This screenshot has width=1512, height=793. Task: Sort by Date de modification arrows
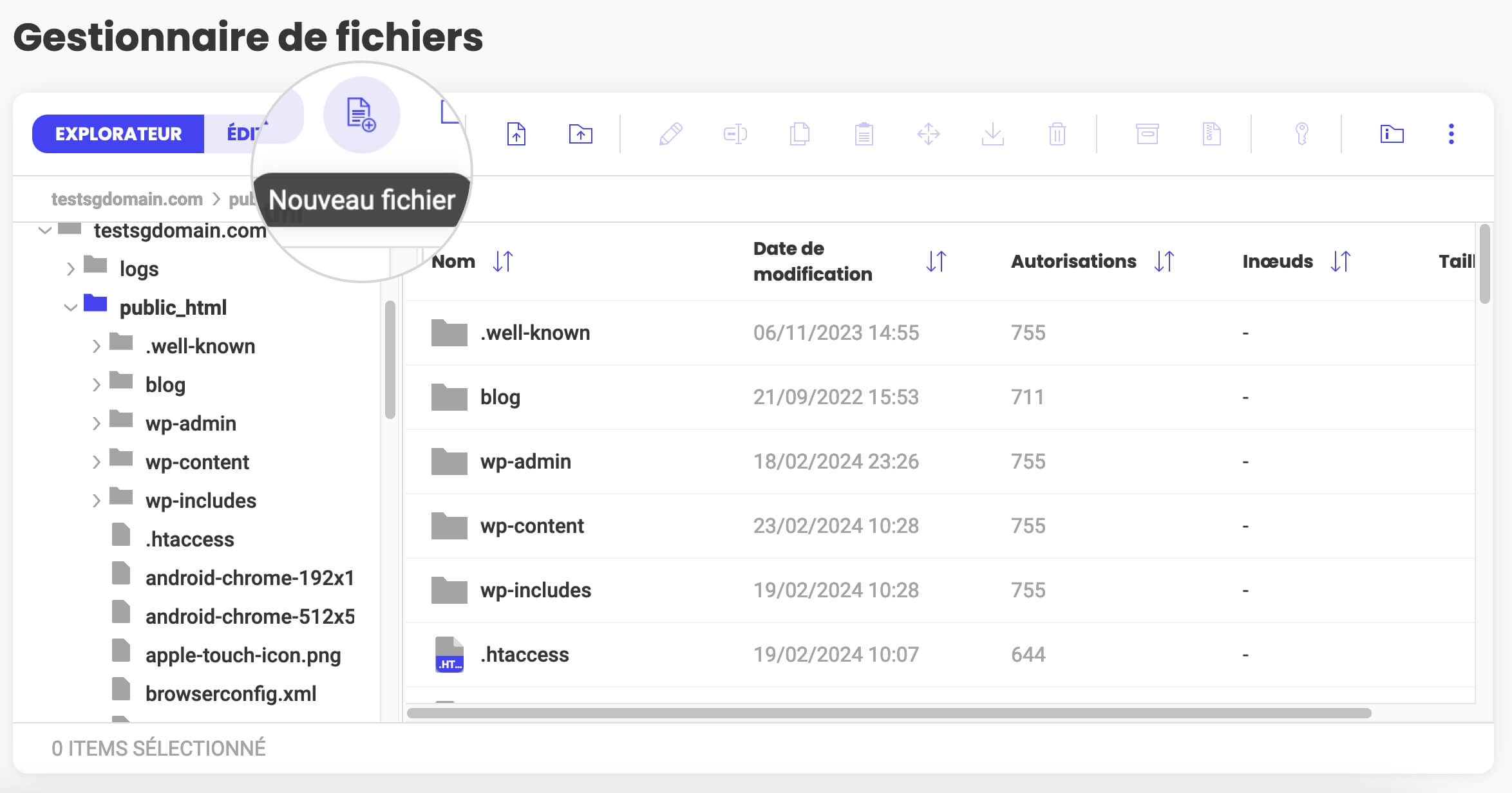pos(936,261)
